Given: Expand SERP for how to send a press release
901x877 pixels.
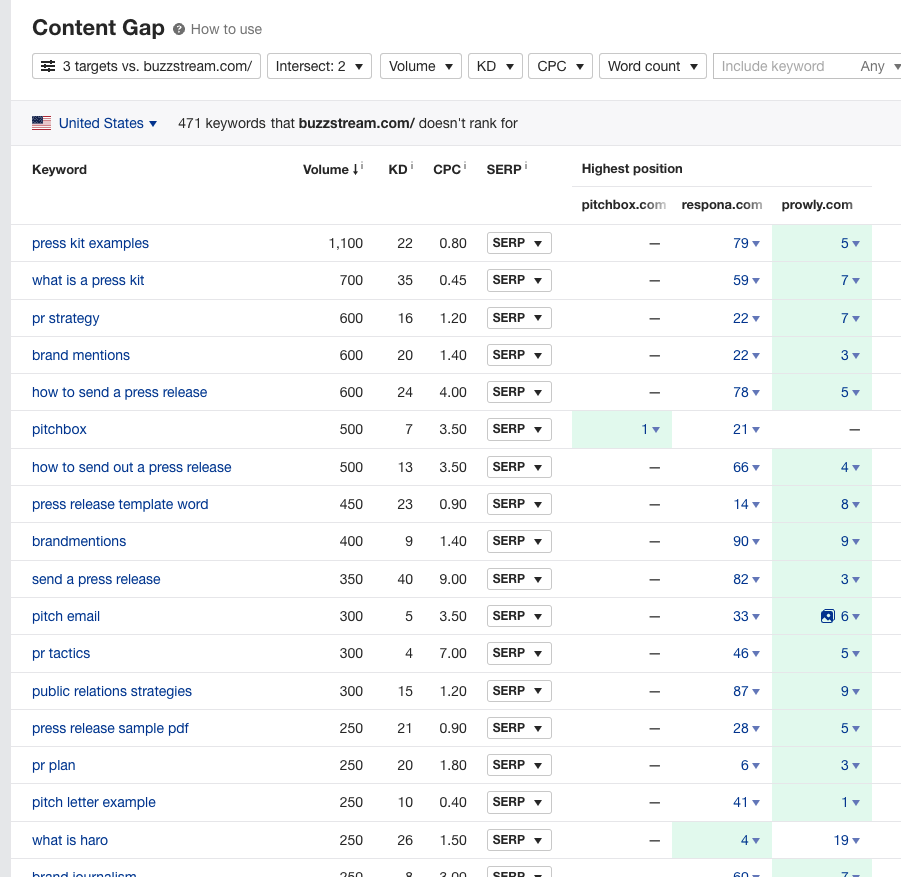Looking at the screenshot, I should click(x=519, y=393).
